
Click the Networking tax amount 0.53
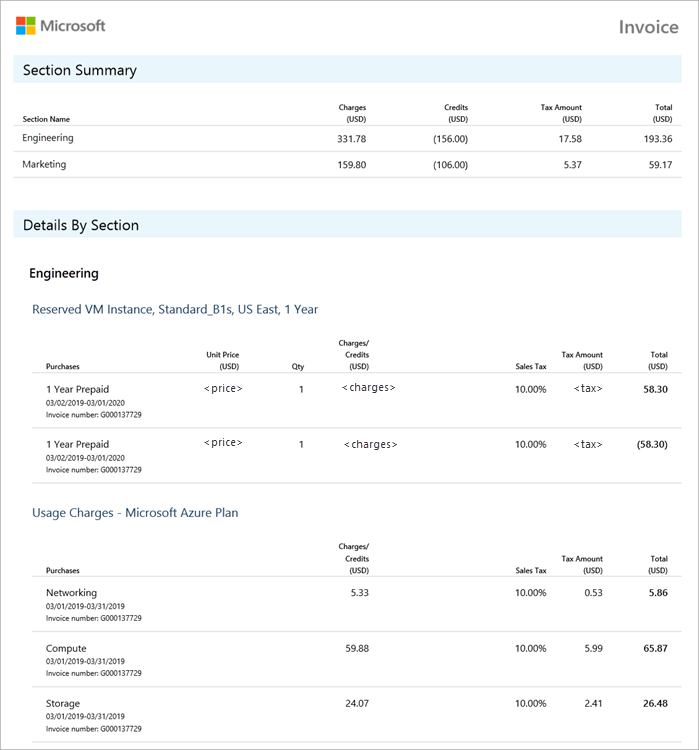[x=594, y=593]
